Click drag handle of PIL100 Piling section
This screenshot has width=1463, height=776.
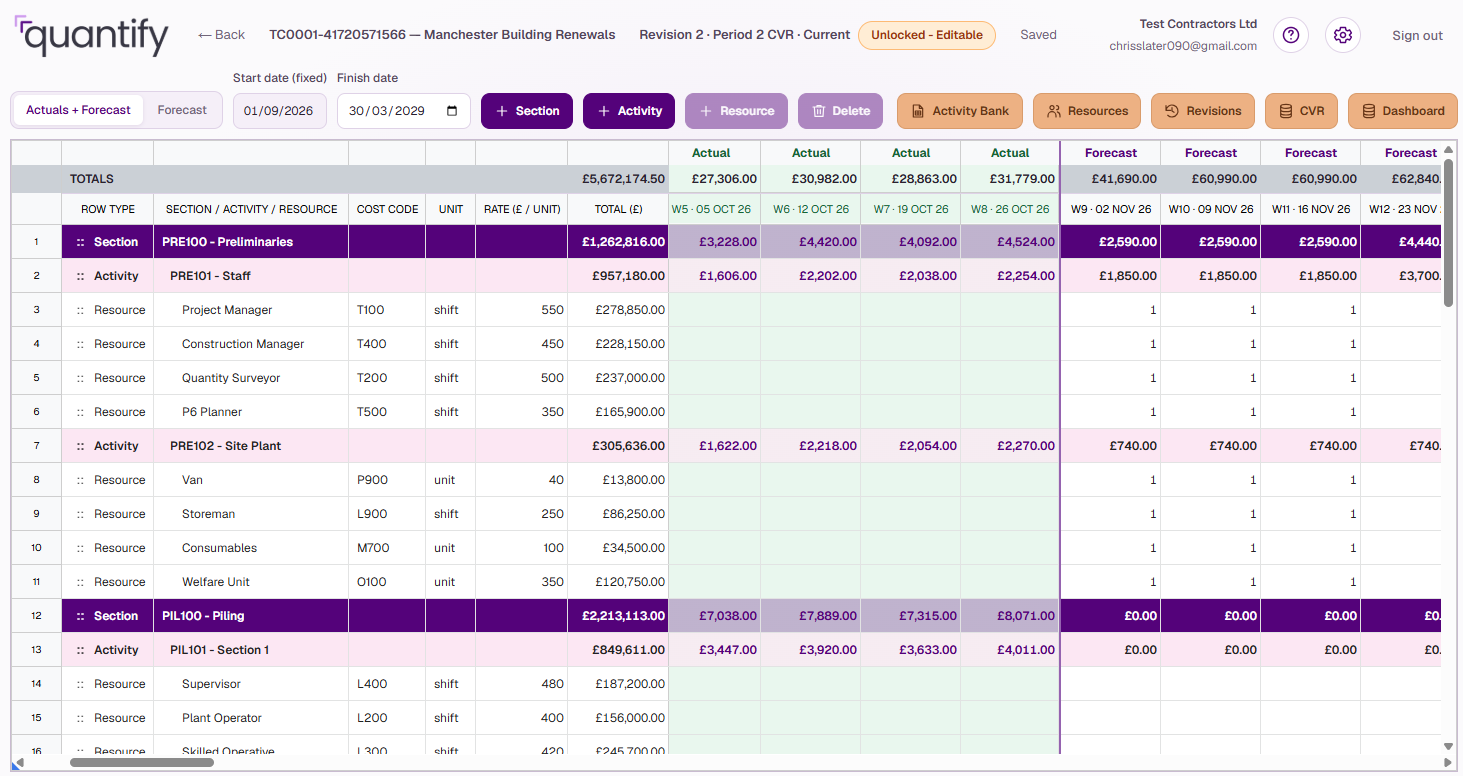80,616
